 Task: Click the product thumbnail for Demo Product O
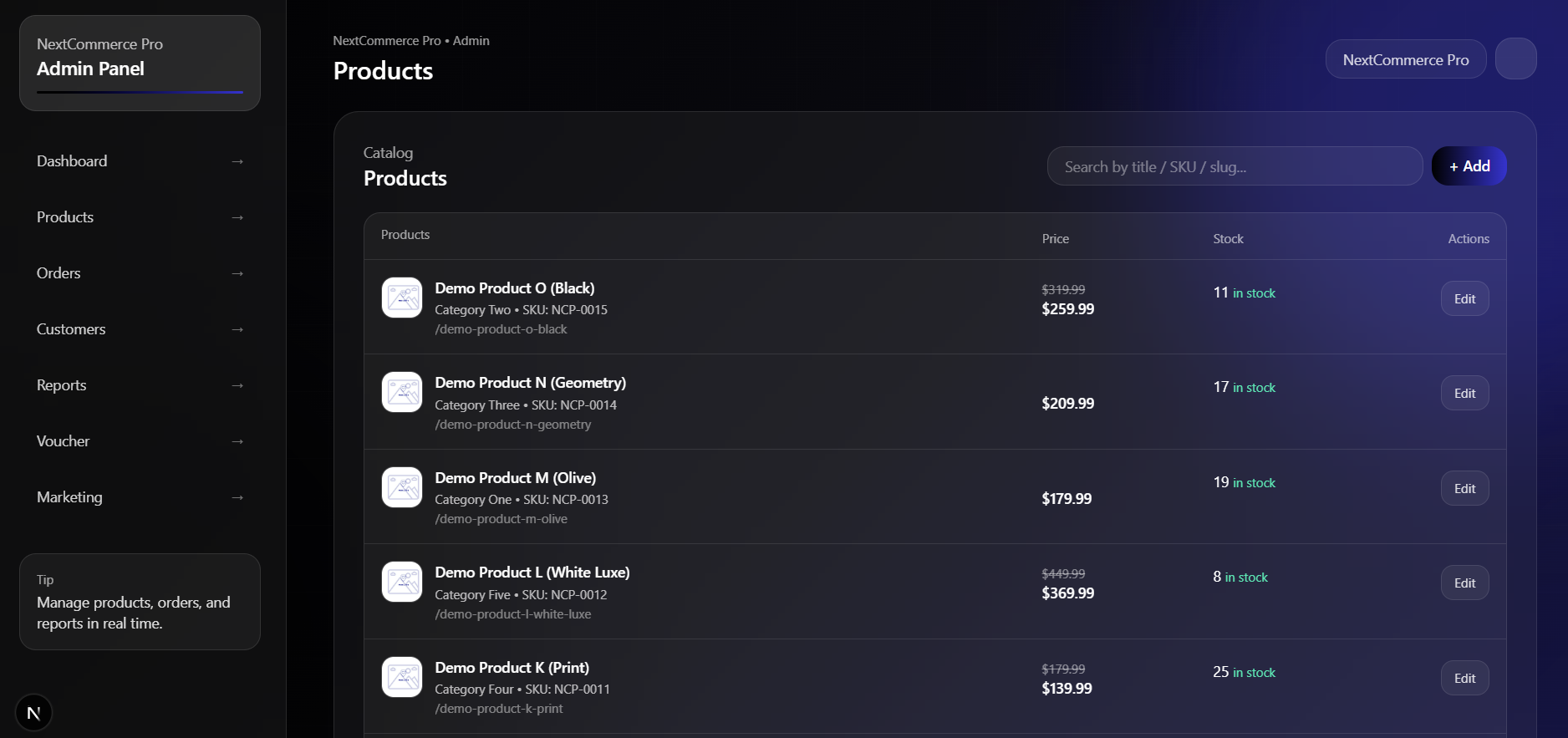click(x=401, y=297)
